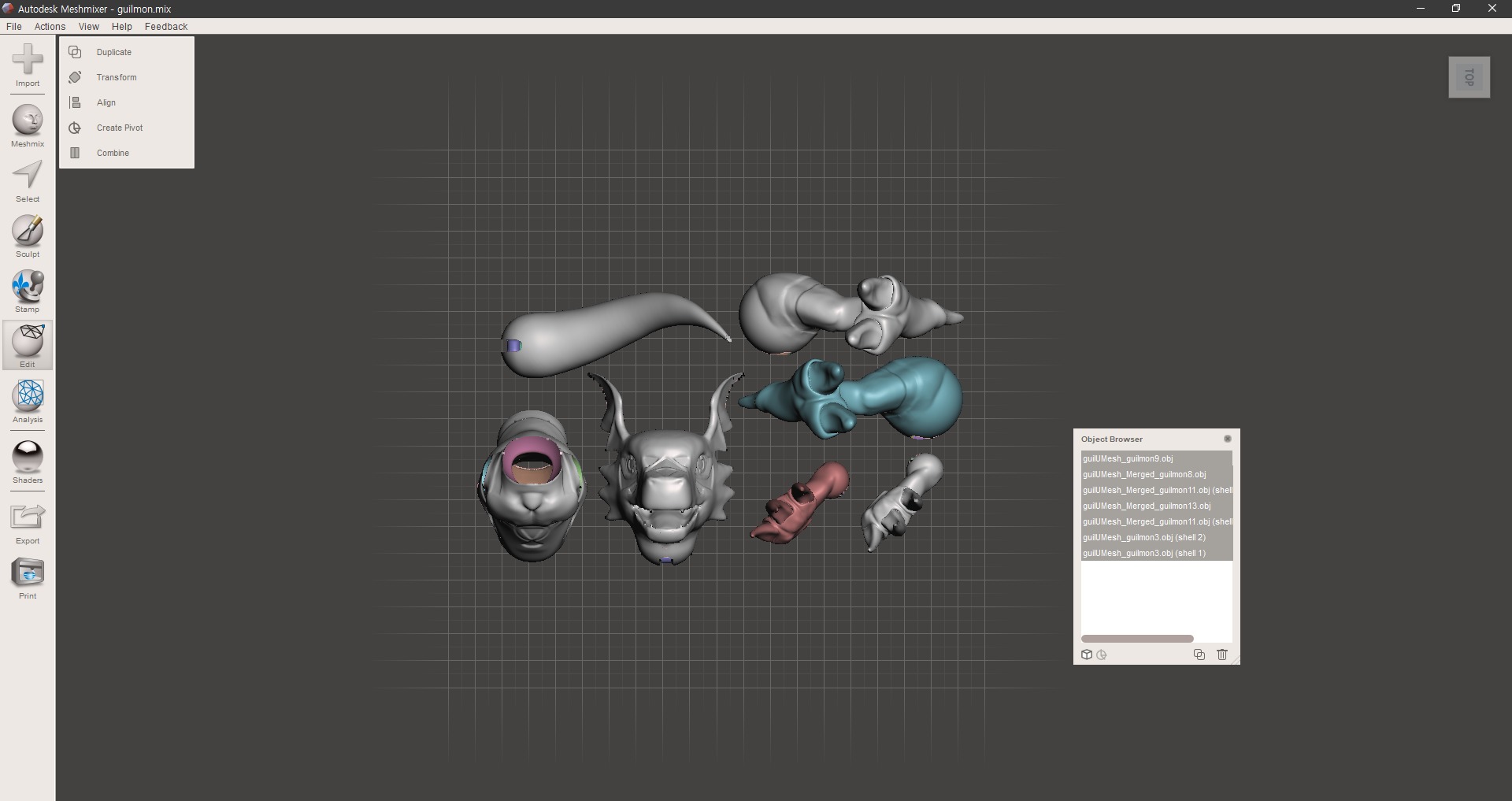Select guilUMesh_guilmon3.obj (shell 1) entry
Image resolution: width=1512 pixels, height=801 pixels.
1157,553
